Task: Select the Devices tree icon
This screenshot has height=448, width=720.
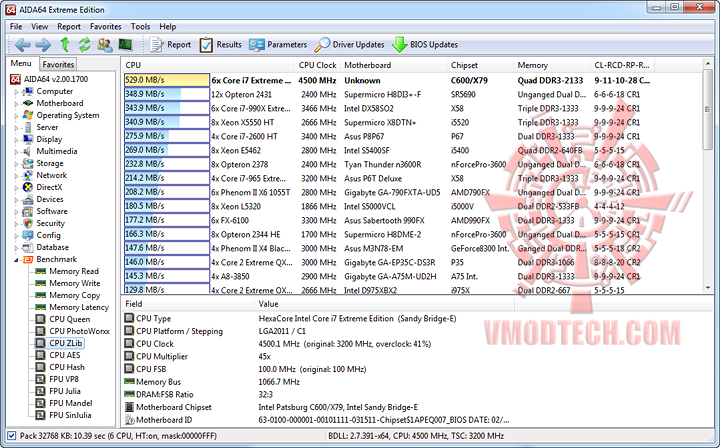Action: (28, 199)
